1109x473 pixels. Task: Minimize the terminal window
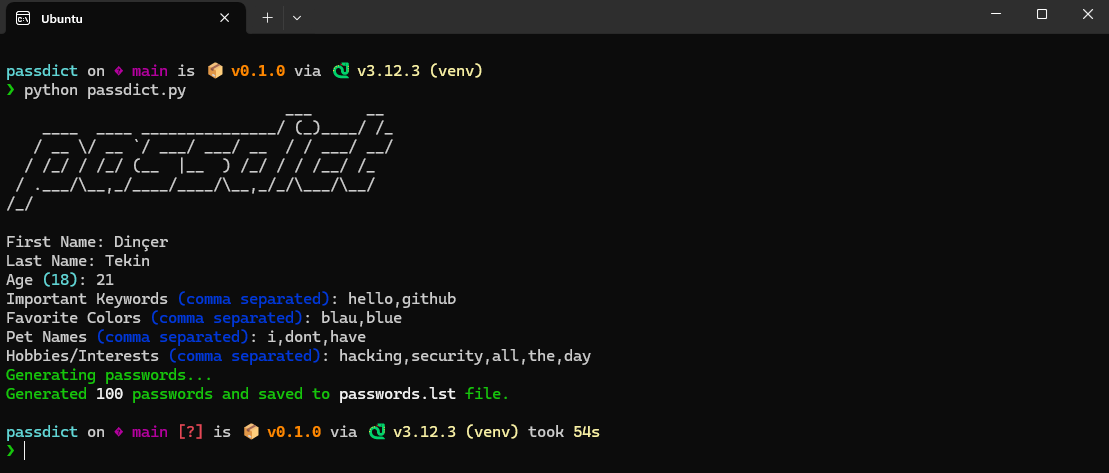click(995, 15)
